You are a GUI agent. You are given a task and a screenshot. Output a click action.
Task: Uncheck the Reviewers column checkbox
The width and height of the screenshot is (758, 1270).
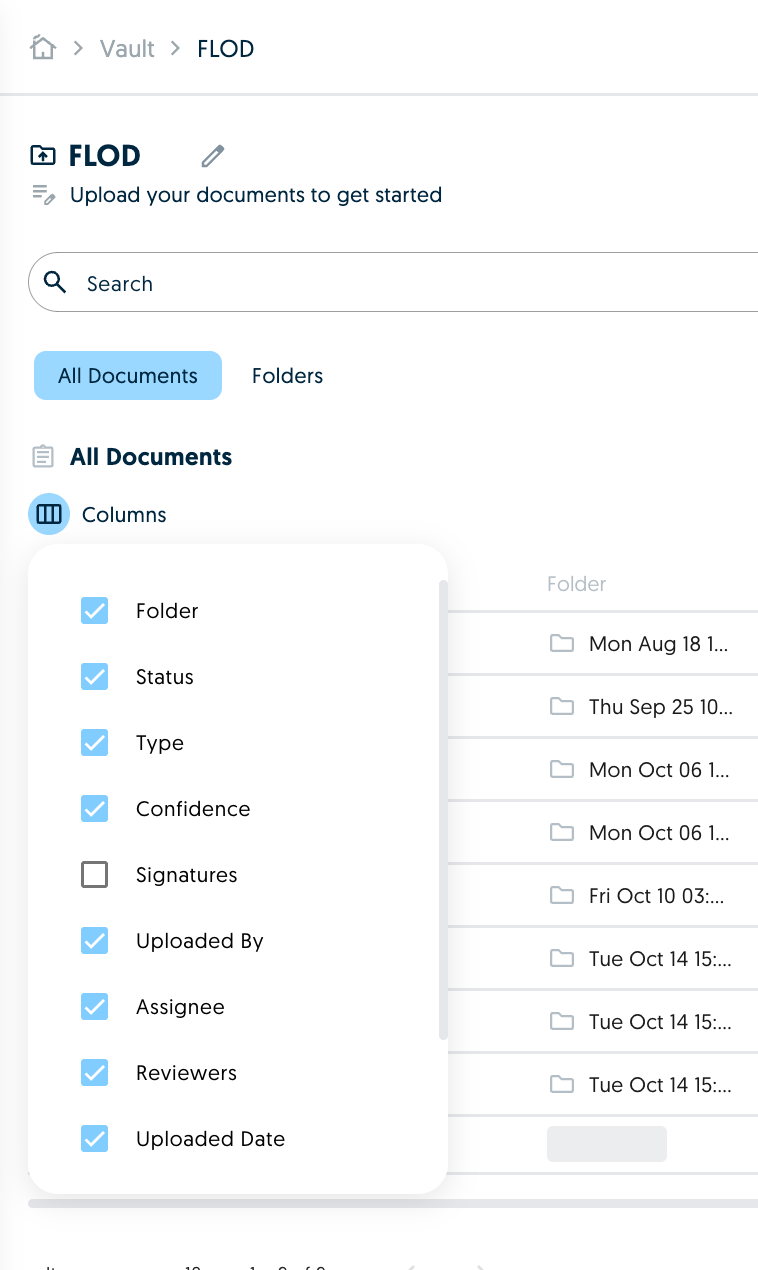coord(94,1073)
